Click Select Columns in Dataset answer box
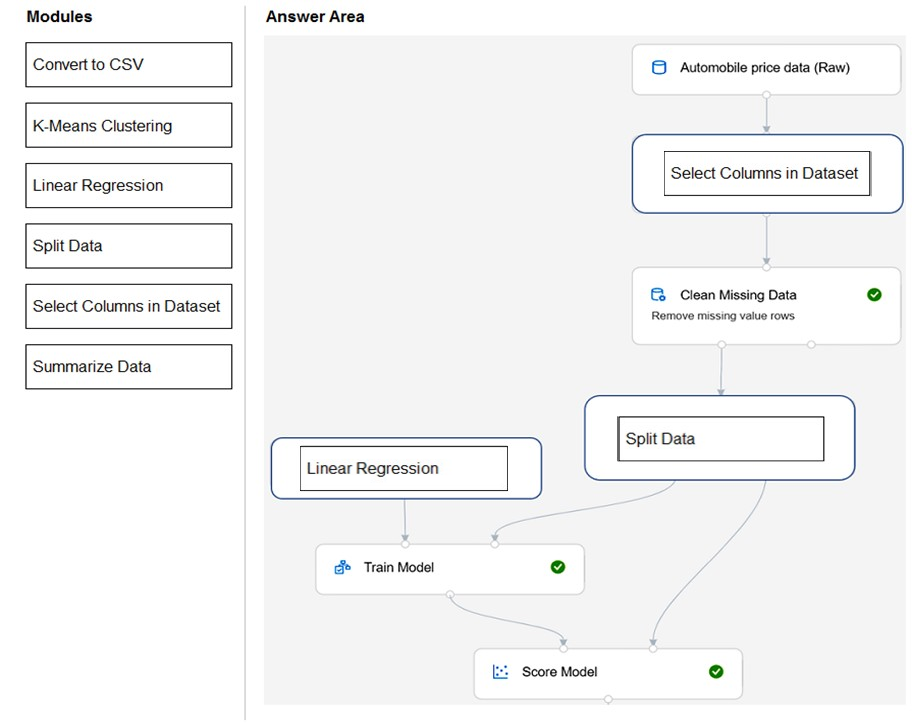 pyautogui.click(x=767, y=174)
